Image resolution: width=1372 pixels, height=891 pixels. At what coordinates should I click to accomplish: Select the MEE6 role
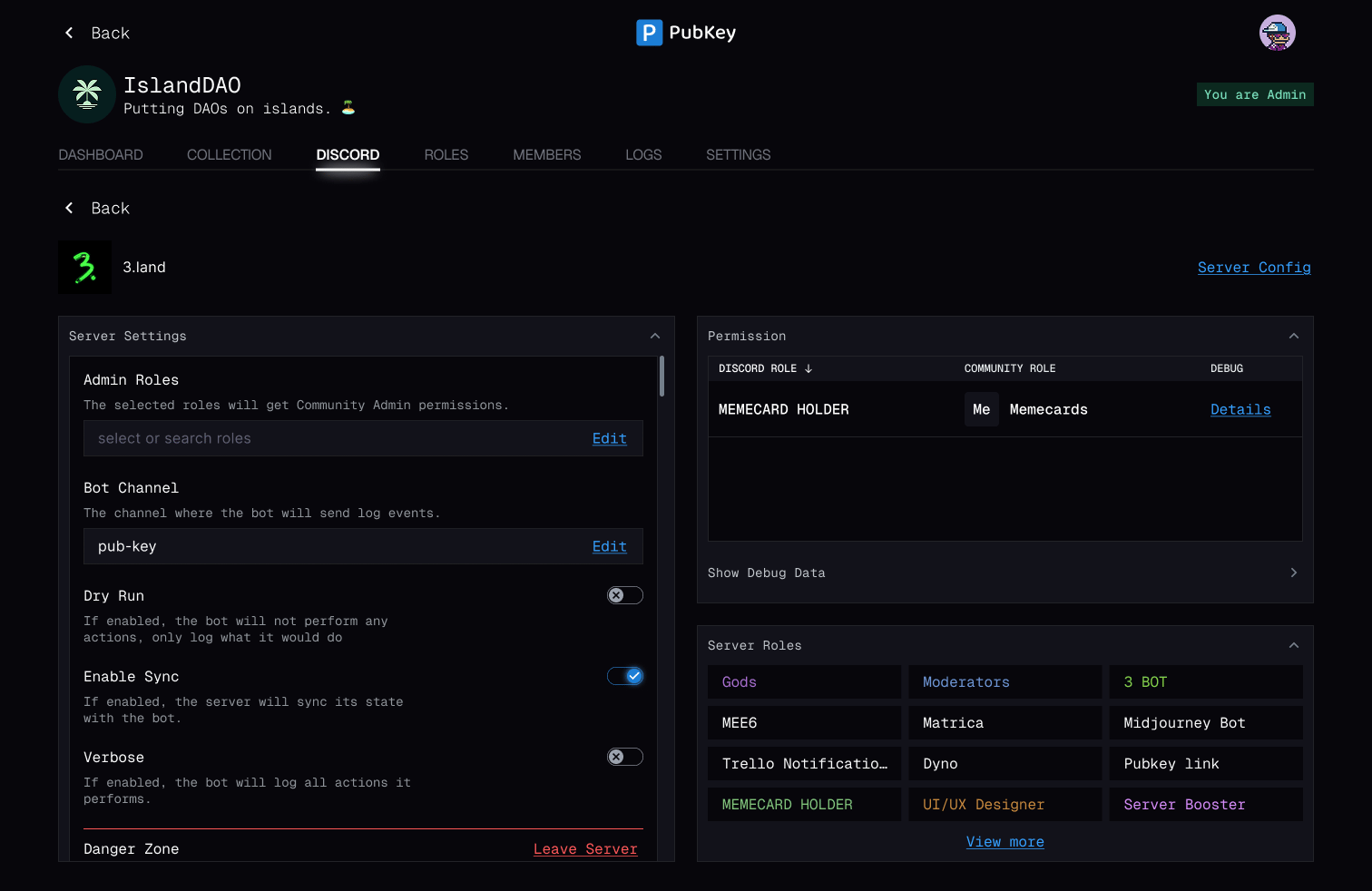click(x=805, y=723)
